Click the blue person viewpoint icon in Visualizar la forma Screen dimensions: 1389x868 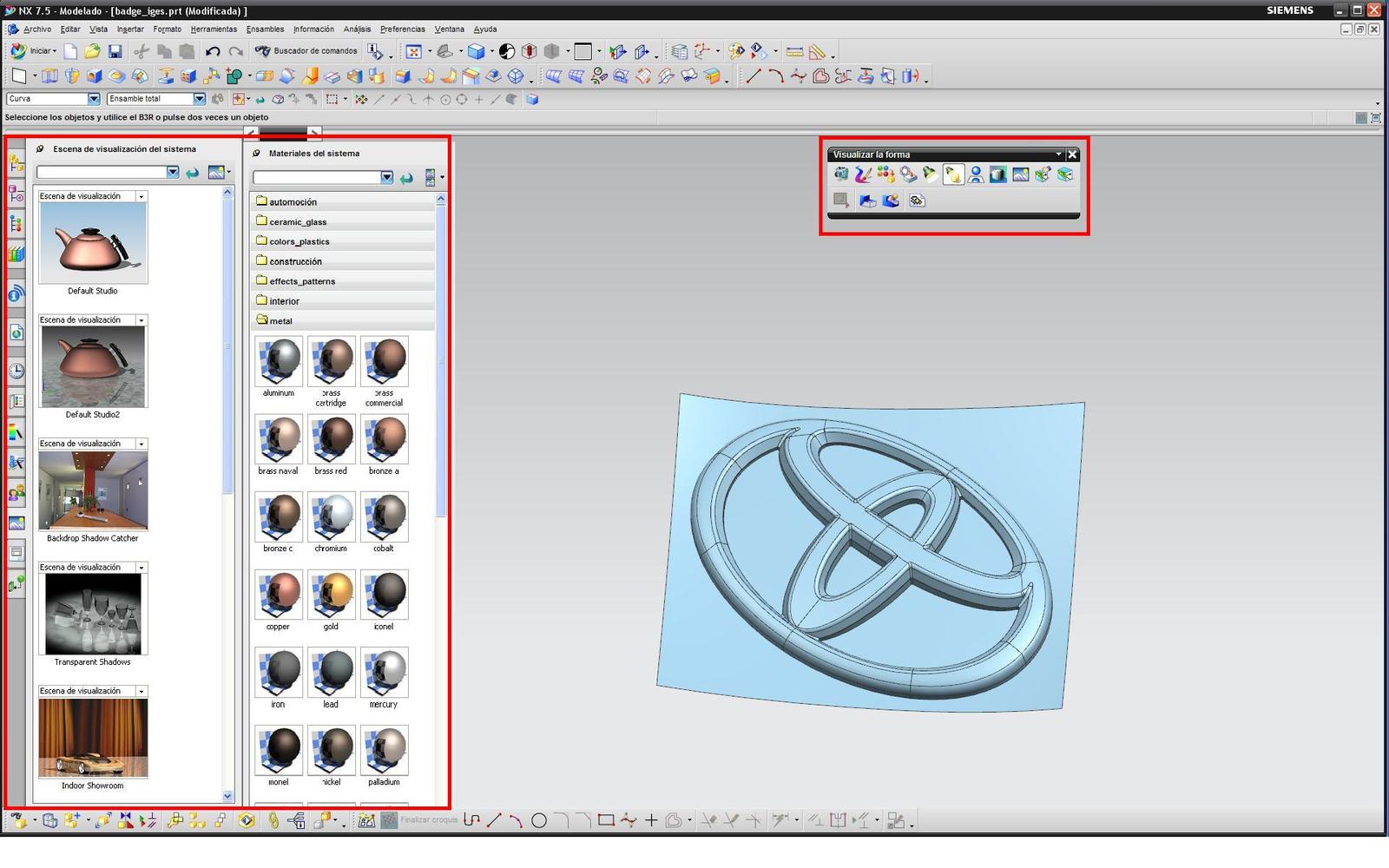[x=976, y=174]
